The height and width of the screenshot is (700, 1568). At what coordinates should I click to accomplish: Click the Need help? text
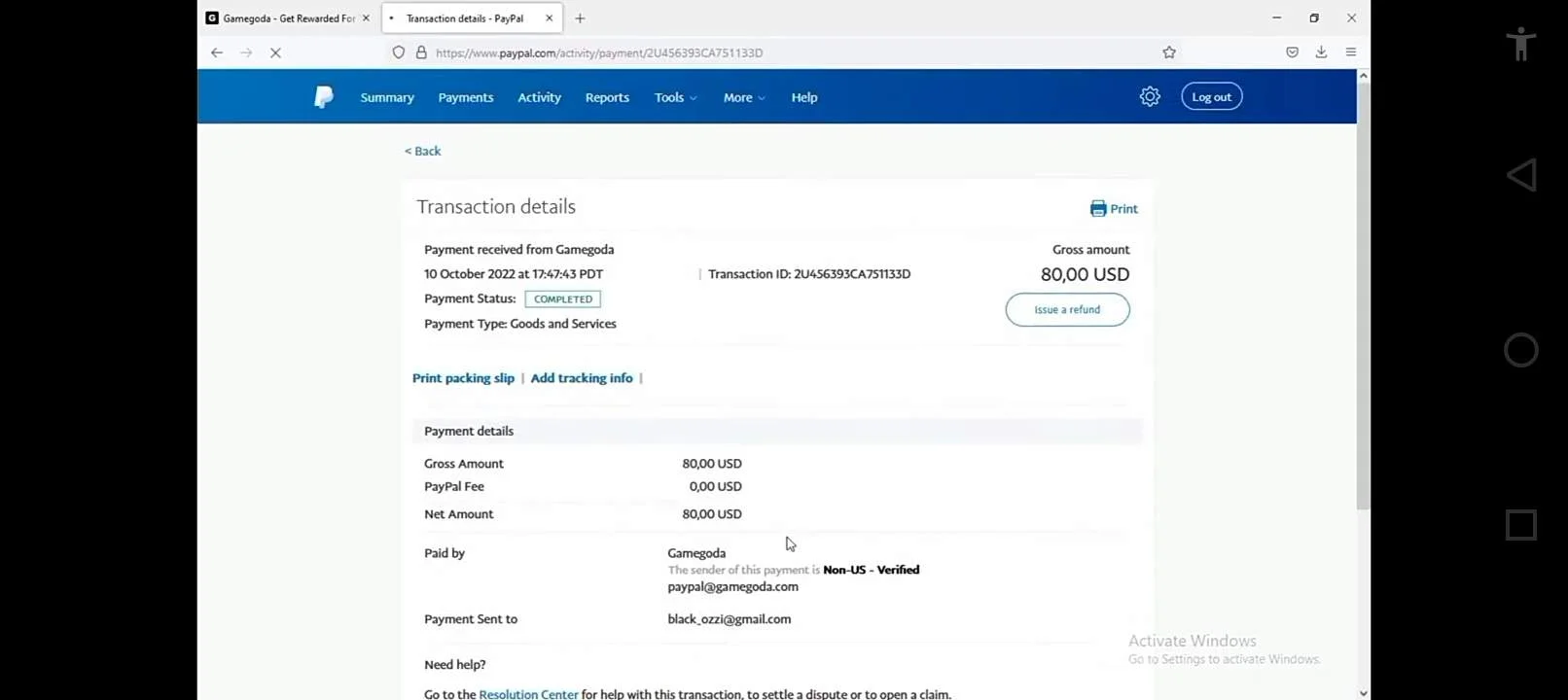pyautogui.click(x=455, y=665)
